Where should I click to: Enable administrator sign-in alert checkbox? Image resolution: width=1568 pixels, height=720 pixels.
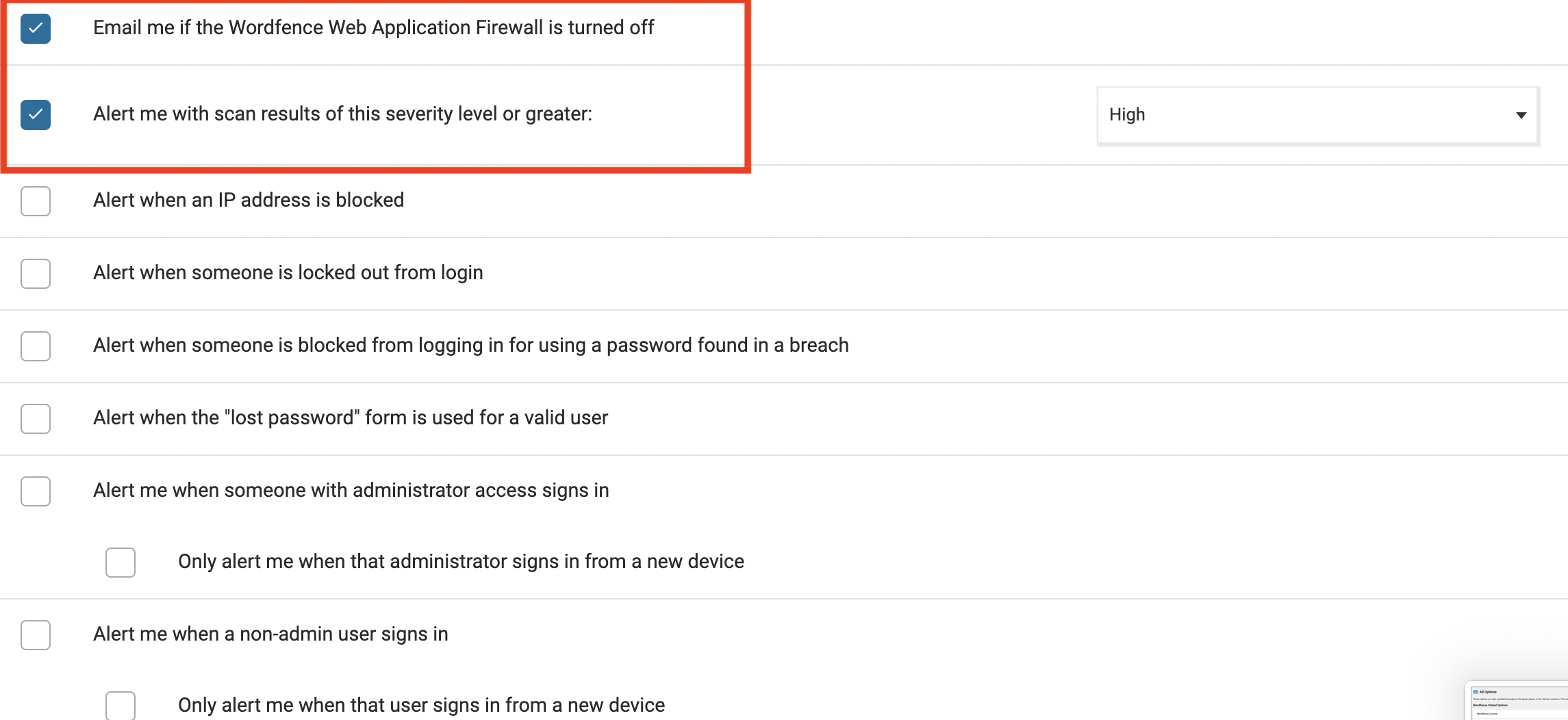tap(36, 491)
